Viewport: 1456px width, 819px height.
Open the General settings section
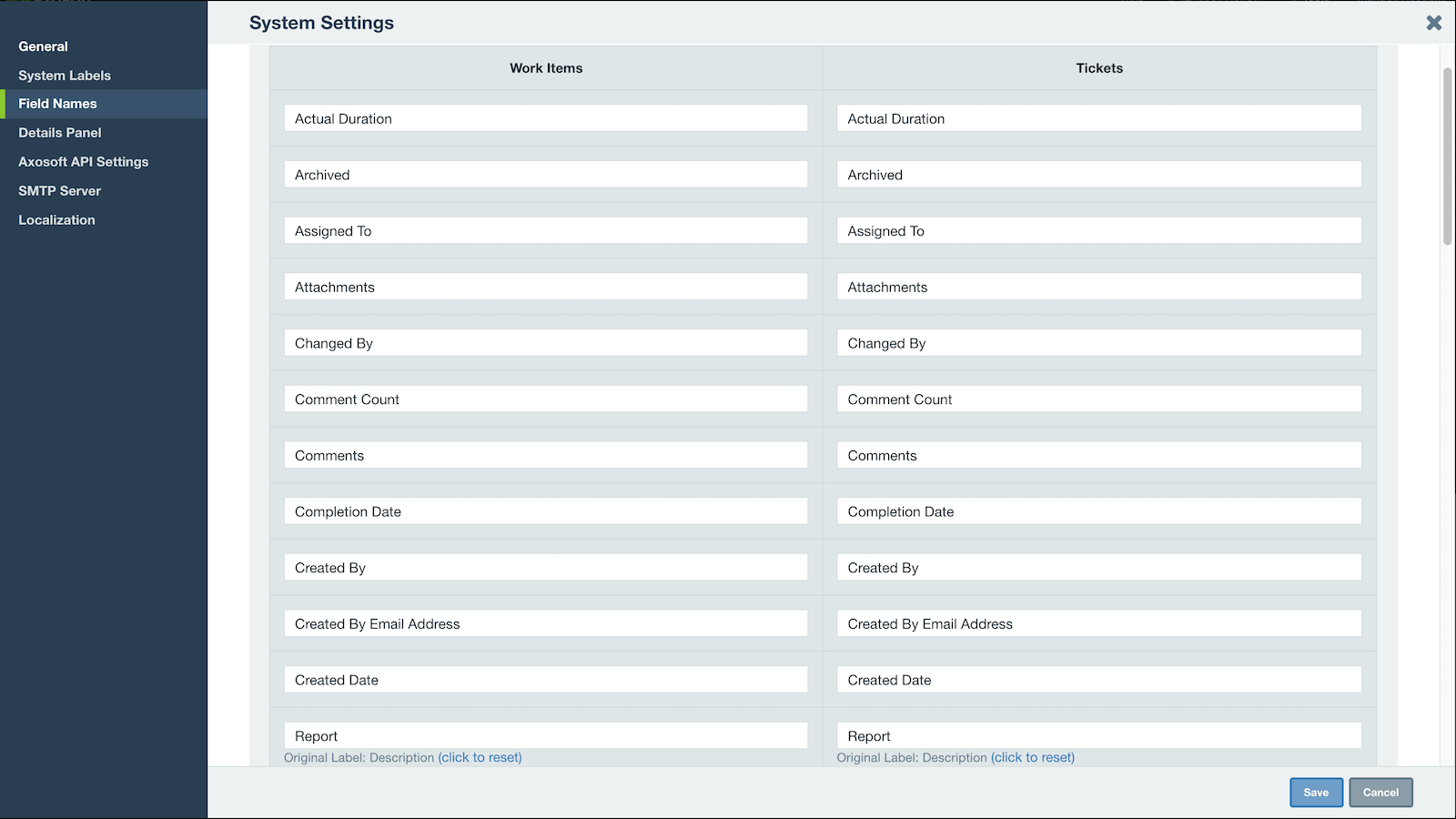click(43, 46)
